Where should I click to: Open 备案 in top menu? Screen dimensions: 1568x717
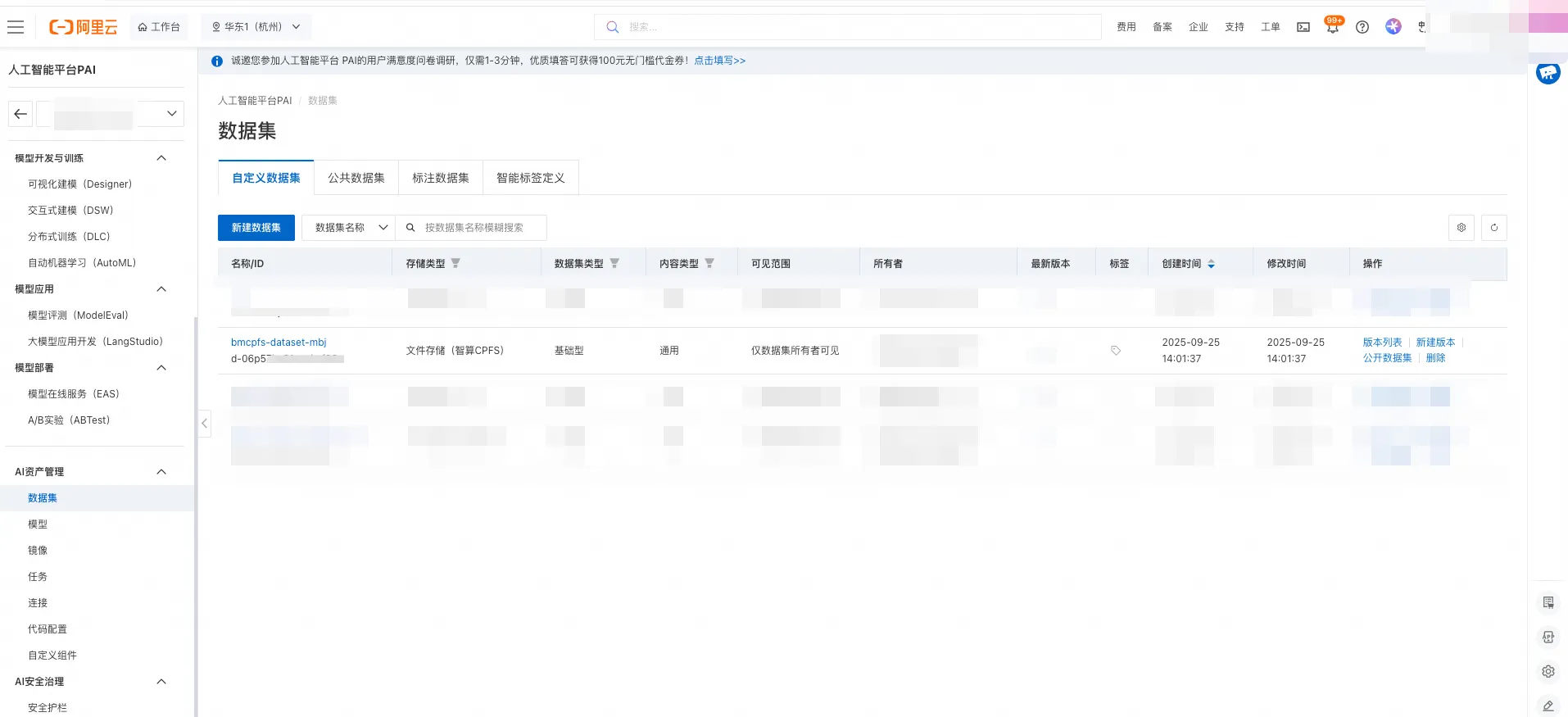pos(1162,27)
